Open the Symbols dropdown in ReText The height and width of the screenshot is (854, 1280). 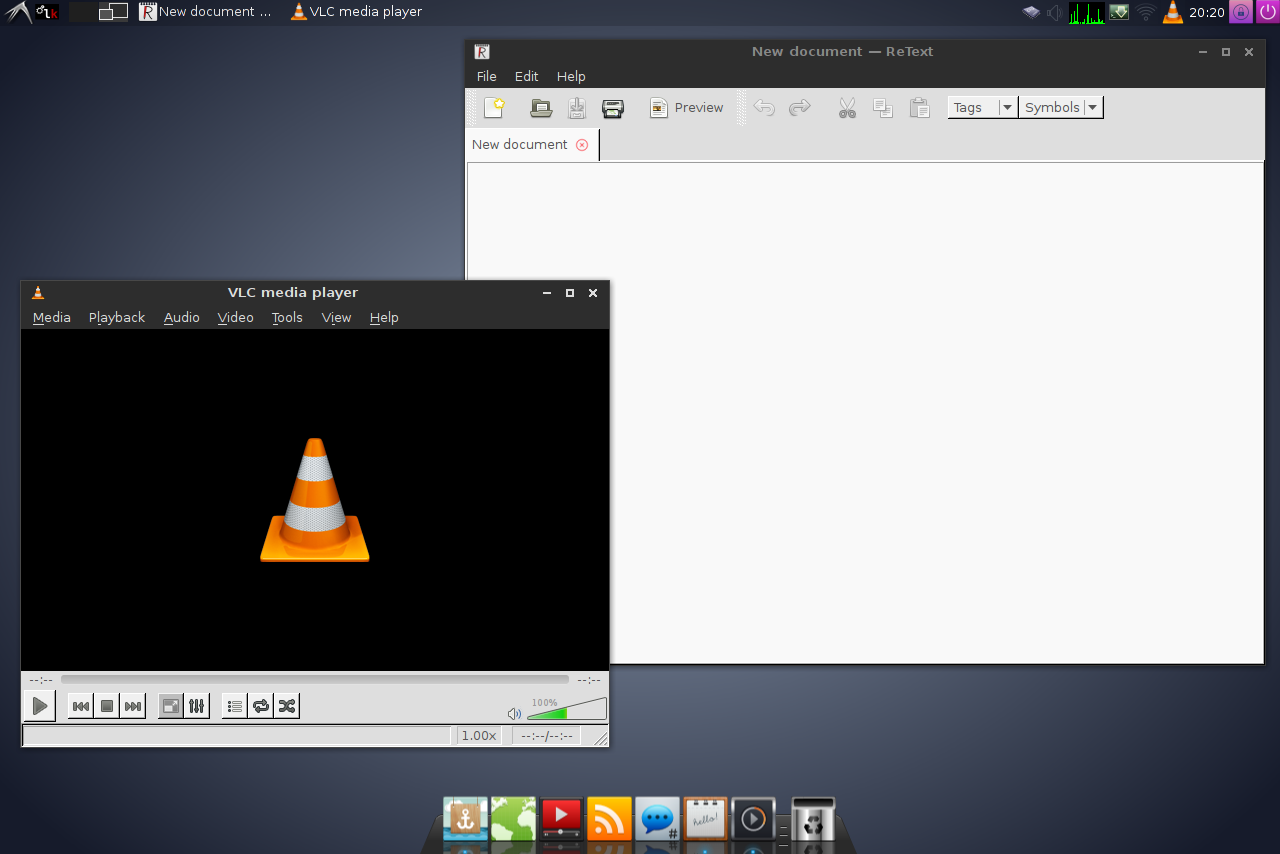click(1061, 107)
